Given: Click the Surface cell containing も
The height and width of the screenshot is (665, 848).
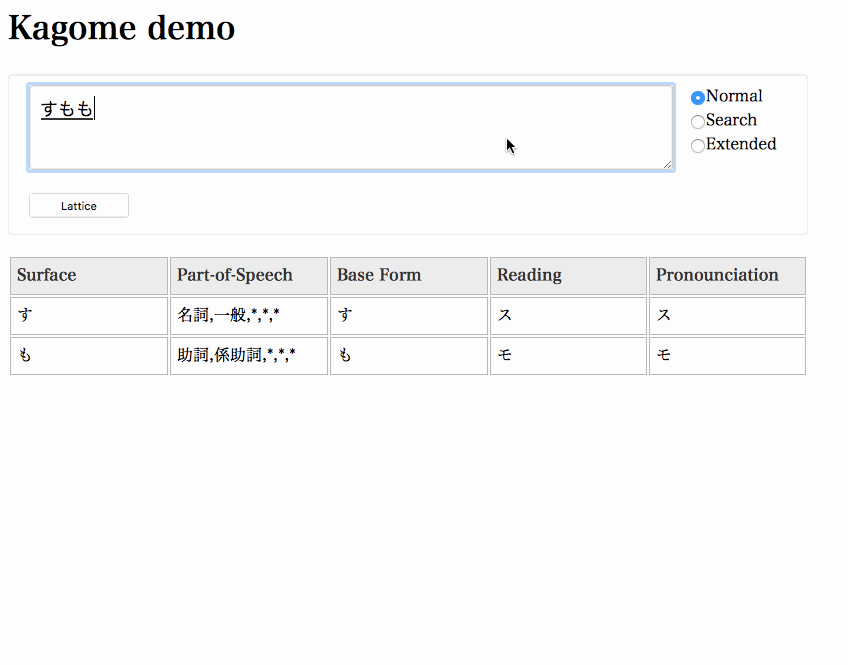Looking at the screenshot, I should [88, 355].
